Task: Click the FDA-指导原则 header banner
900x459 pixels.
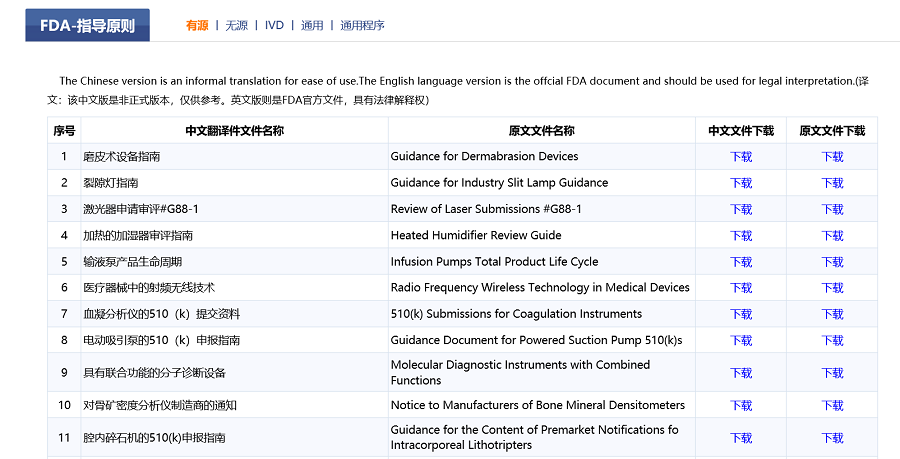Action: pos(87,25)
